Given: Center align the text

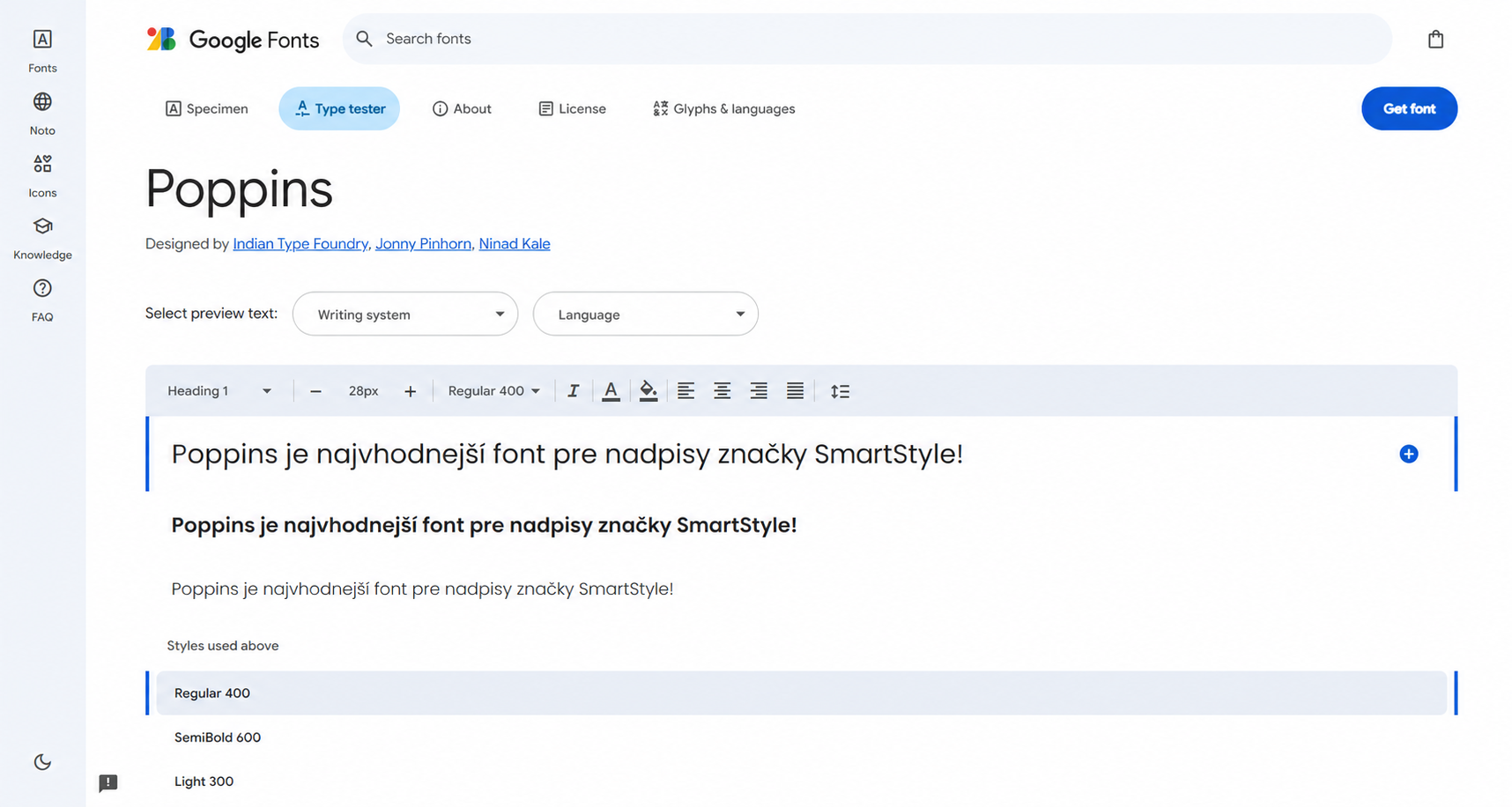Looking at the screenshot, I should (722, 391).
